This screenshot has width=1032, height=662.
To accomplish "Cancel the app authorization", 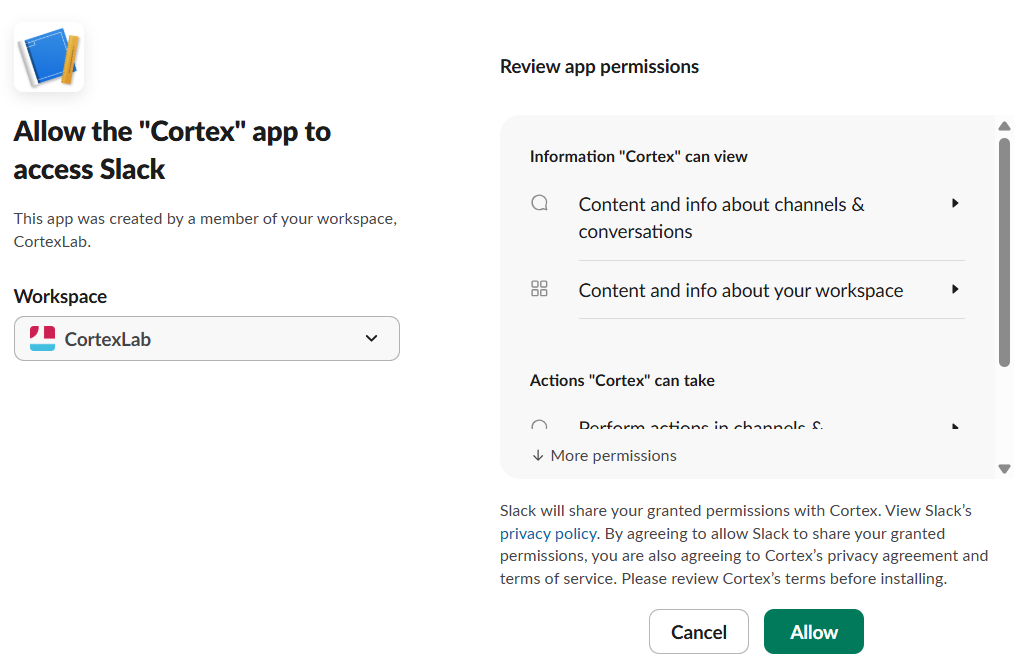I will (x=699, y=632).
